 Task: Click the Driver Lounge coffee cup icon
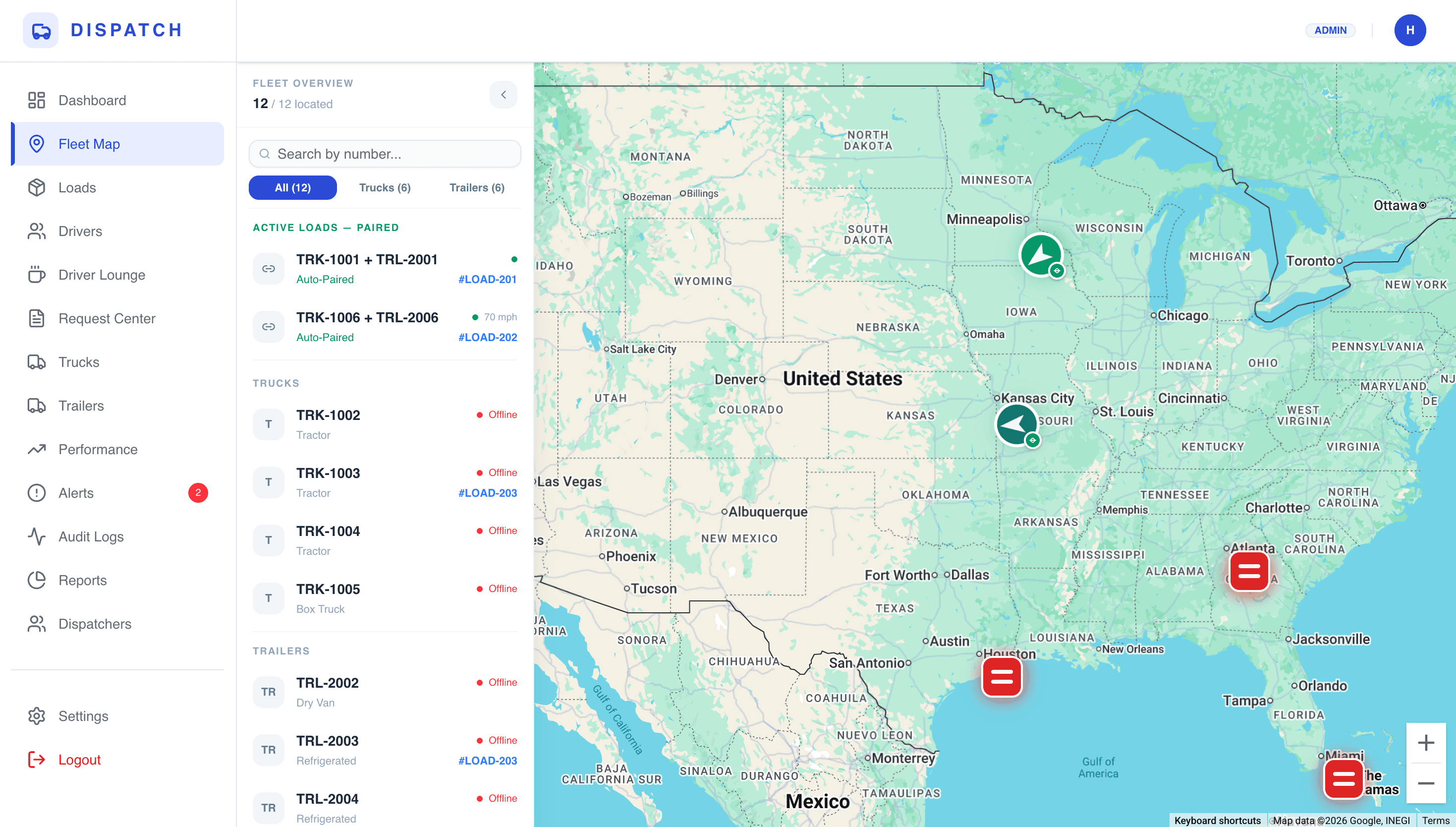37,275
